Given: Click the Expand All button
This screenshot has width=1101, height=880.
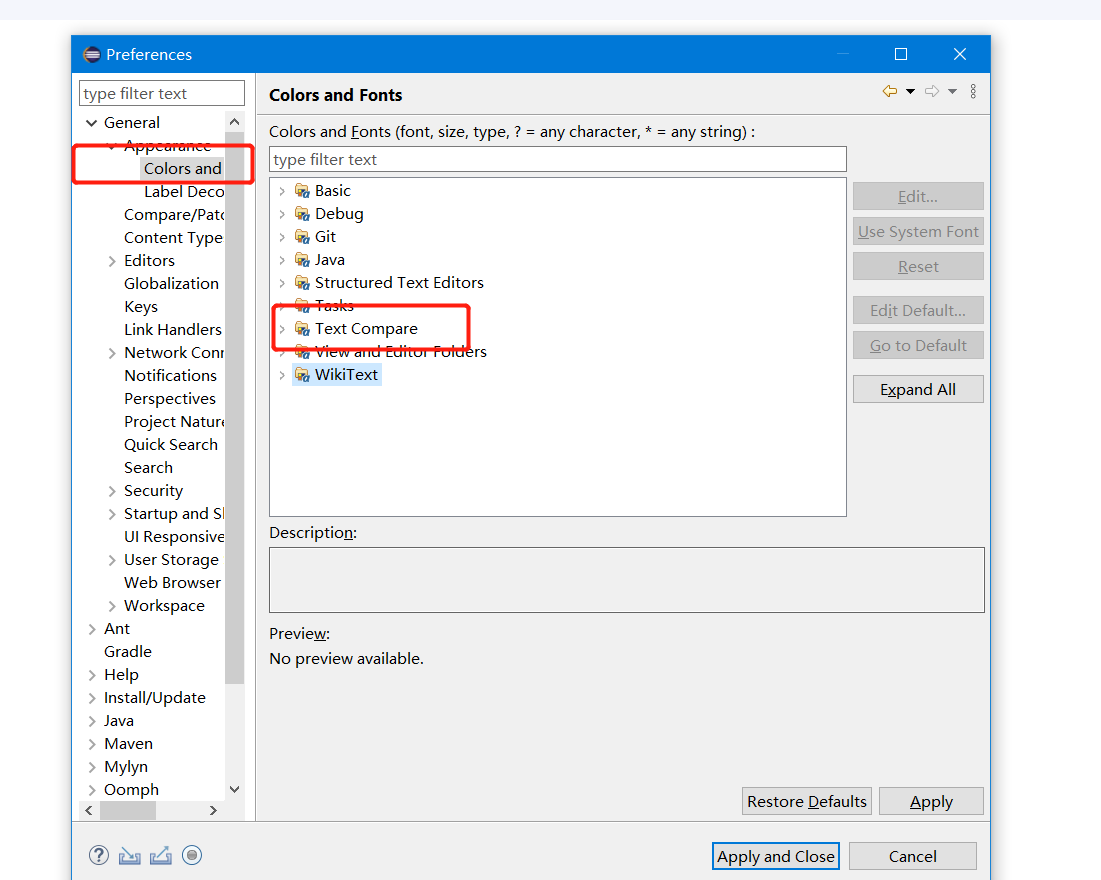Looking at the screenshot, I should tap(918, 390).
